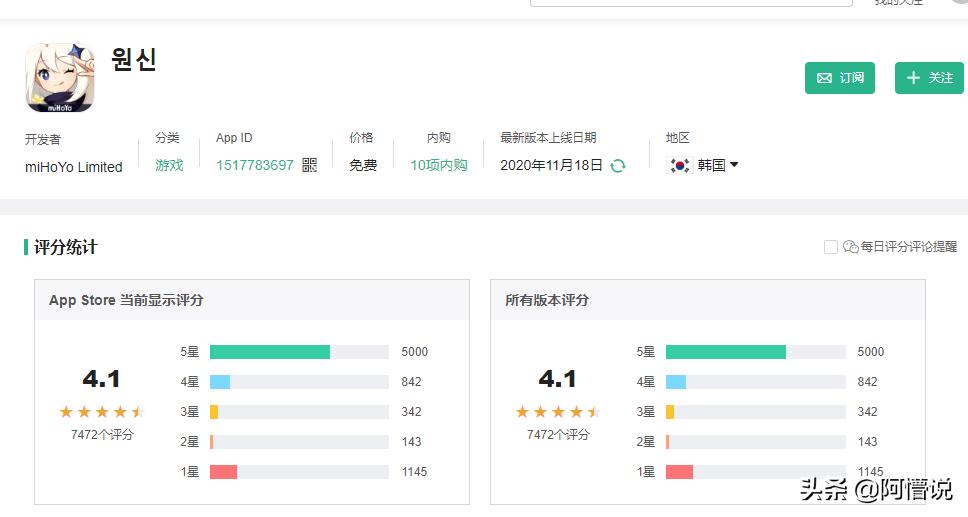Image resolution: width=968 pixels, height=517 pixels.
Task: Open the 10项内购 in-app purchases link
Action: (x=439, y=165)
